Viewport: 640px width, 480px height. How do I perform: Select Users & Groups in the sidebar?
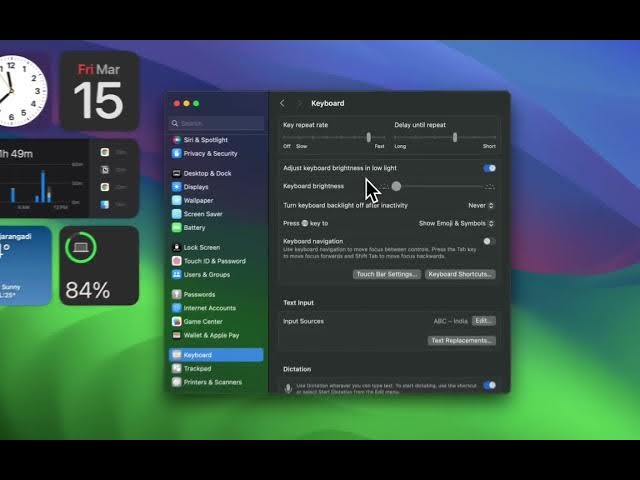(216, 274)
